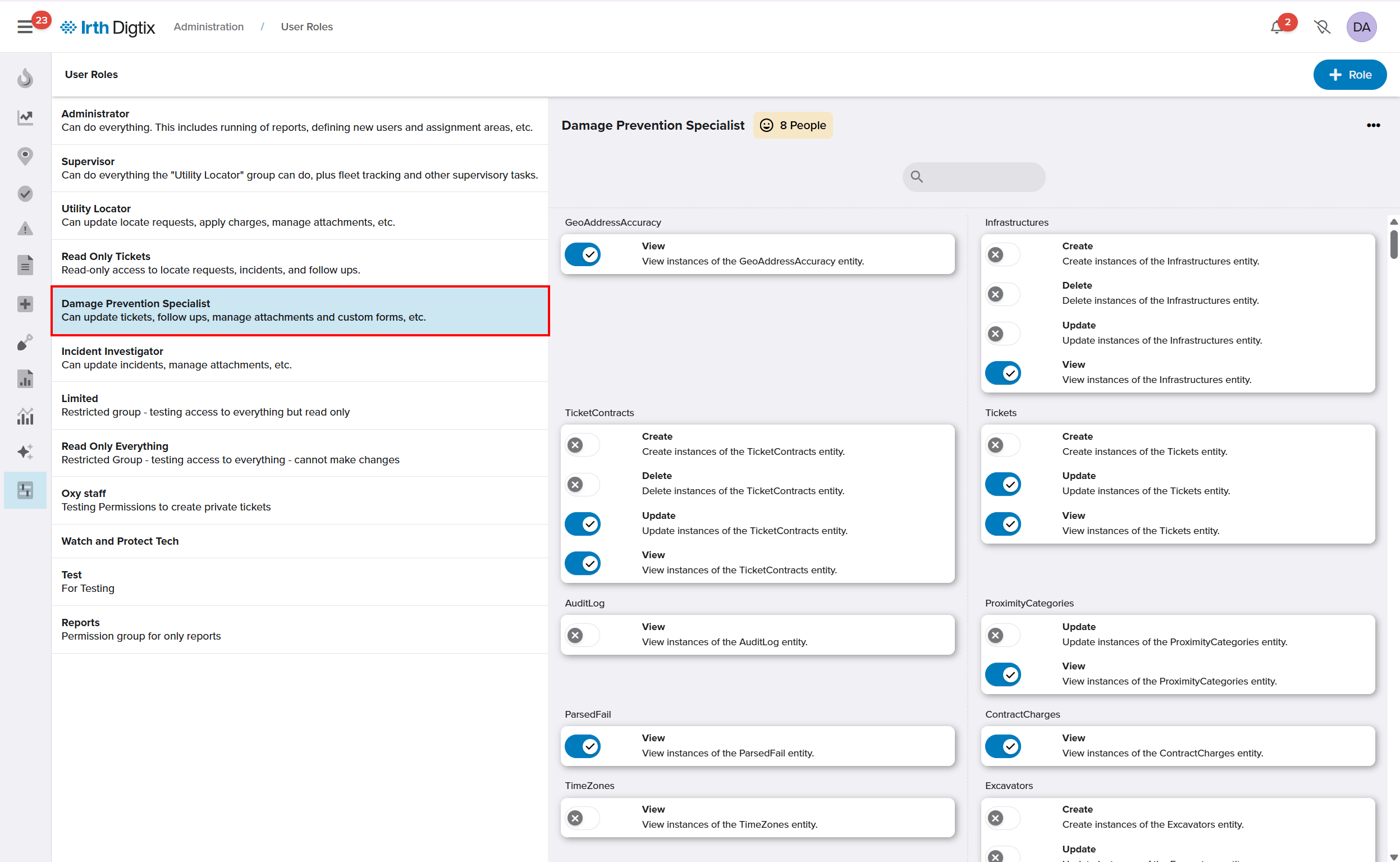
Task: Click the warning triangle sidebar icon
Action: (25, 229)
